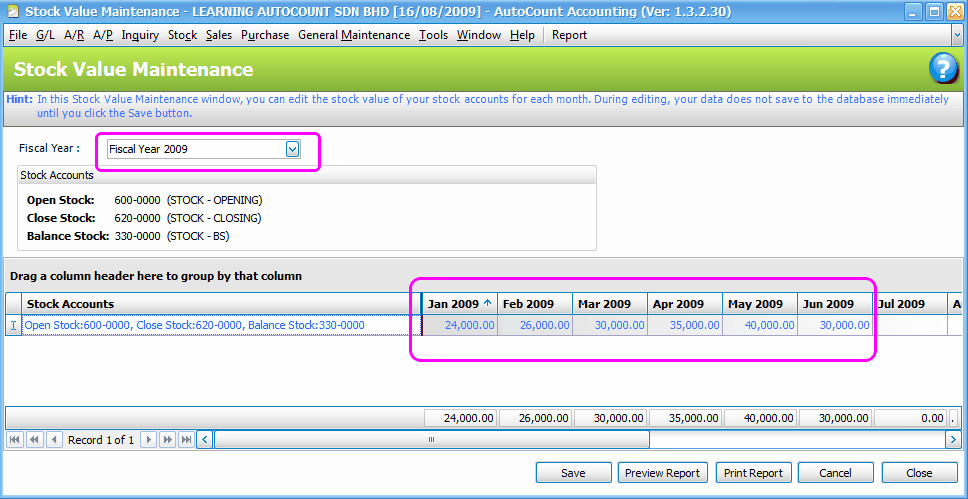Screen dimensions: 968x499
Task: Select the Mar 2009 value cell 30,000.00
Action: [610, 325]
